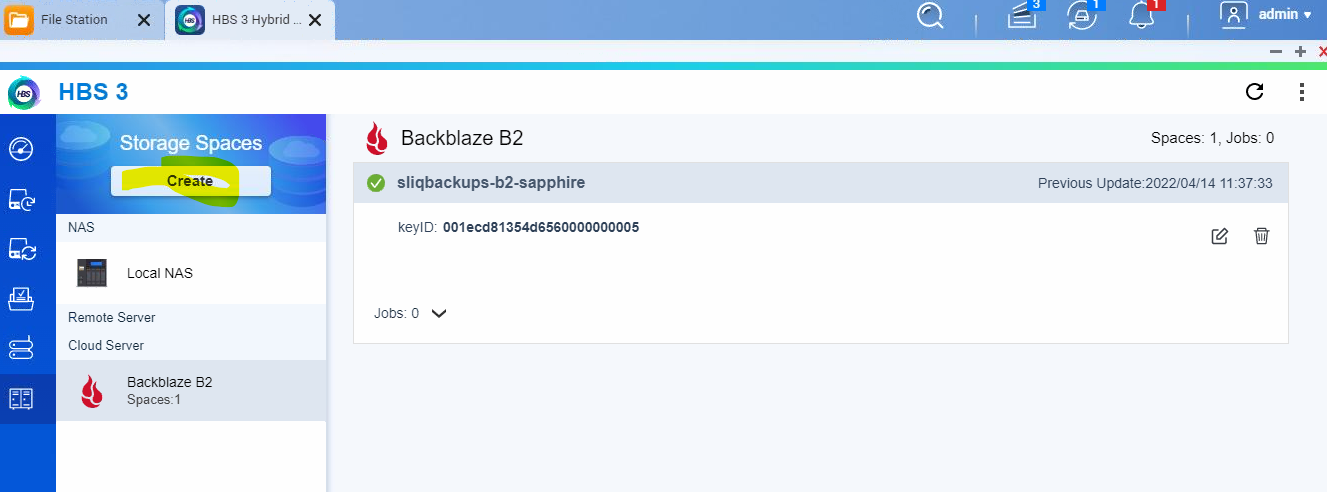The height and width of the screenshot is (492, 1327).
Task: Expand the Jobs: 0 chevron
Action: [x=438, y=313]
